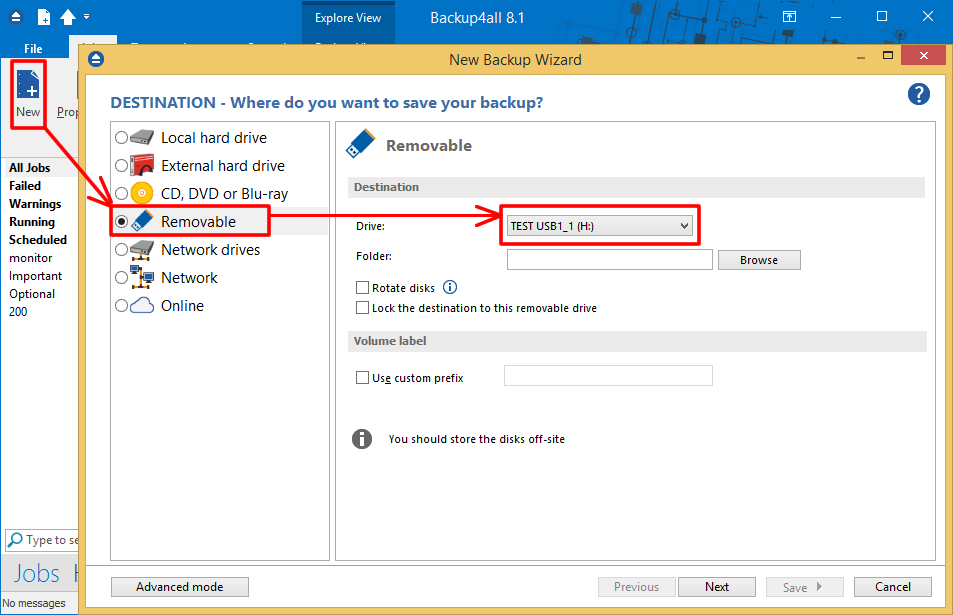The image size is (953, 615).
Task: Select the Running jobs filter
Action: [32, 222]
